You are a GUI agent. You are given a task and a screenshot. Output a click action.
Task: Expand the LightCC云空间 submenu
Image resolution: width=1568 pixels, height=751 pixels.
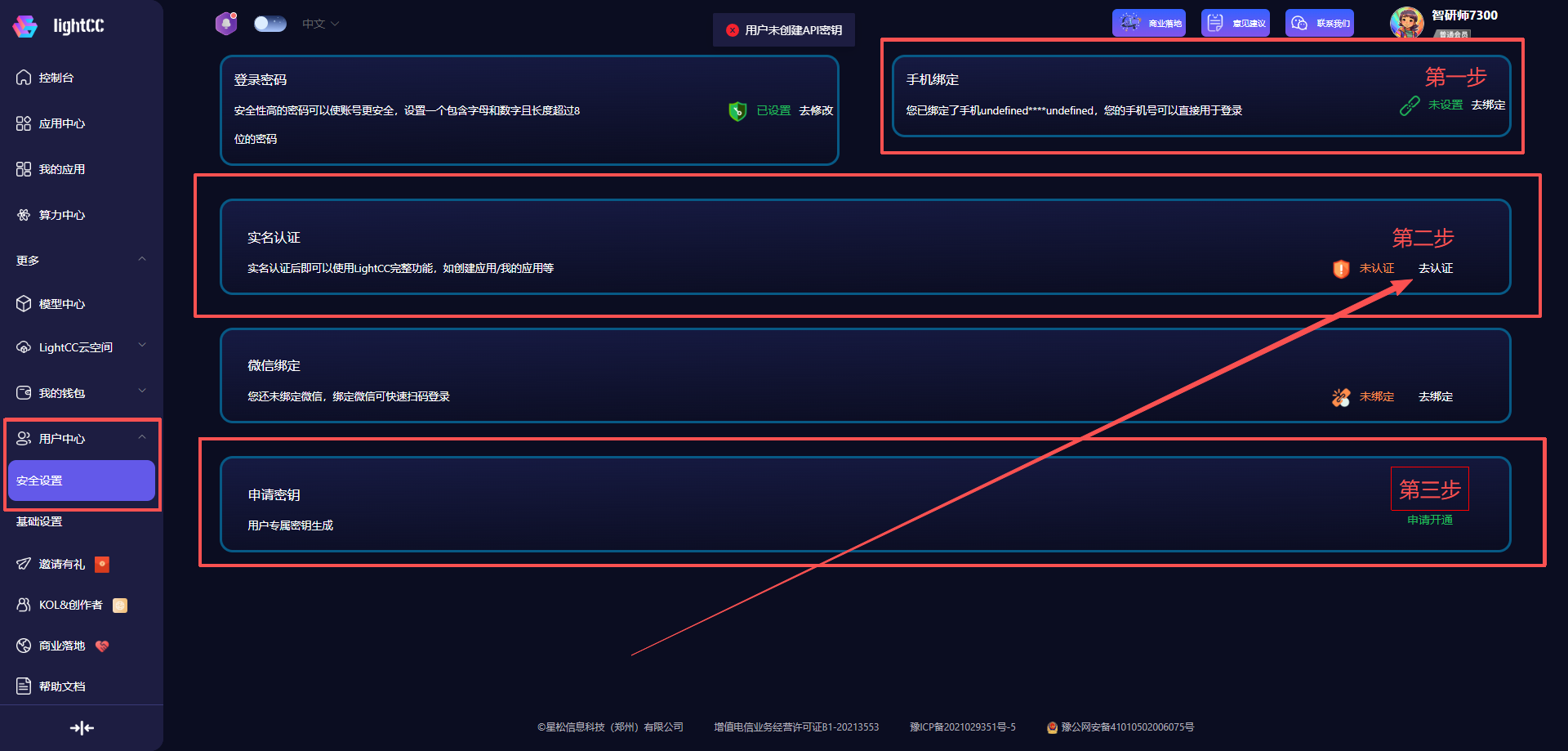(x=142, y=346)
